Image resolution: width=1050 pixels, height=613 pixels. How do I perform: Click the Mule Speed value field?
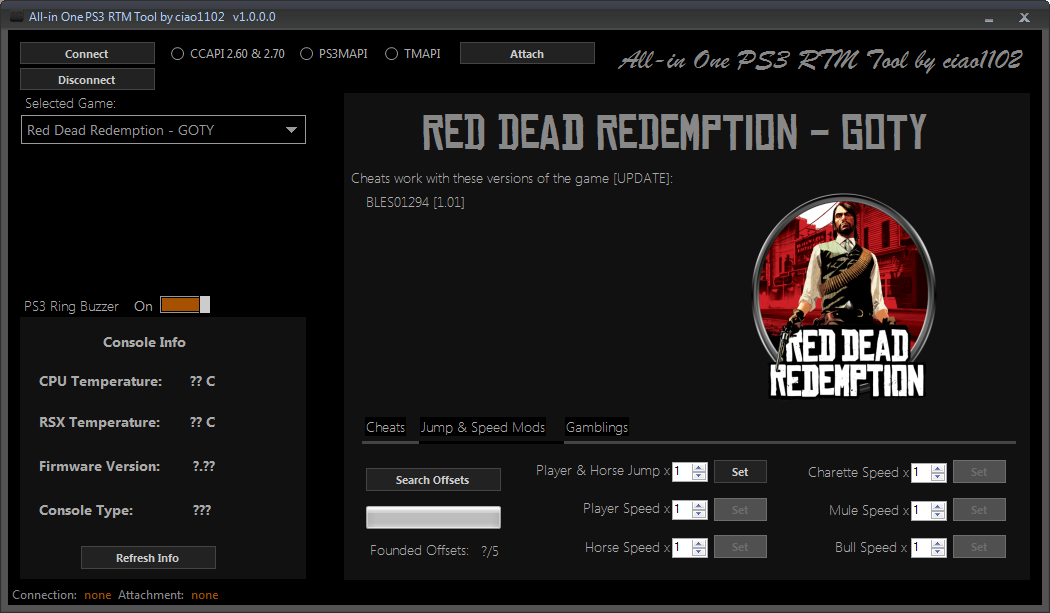pos(921,510)
